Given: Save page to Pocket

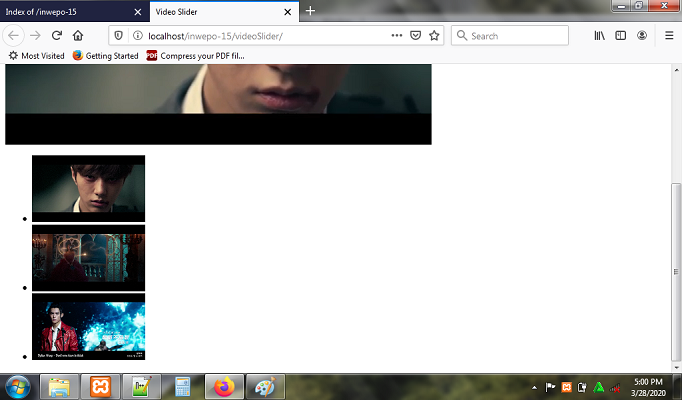Looking at the screenshot, I should pos(415,36).
